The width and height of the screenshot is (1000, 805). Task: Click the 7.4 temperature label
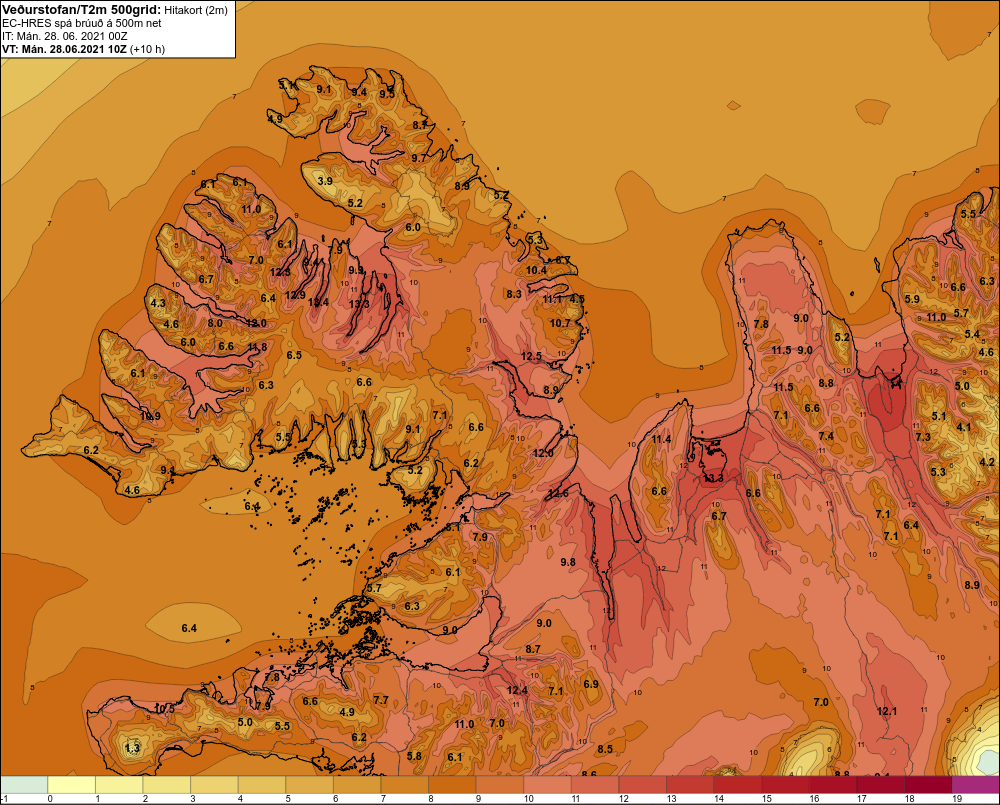[x=826, y=436]
